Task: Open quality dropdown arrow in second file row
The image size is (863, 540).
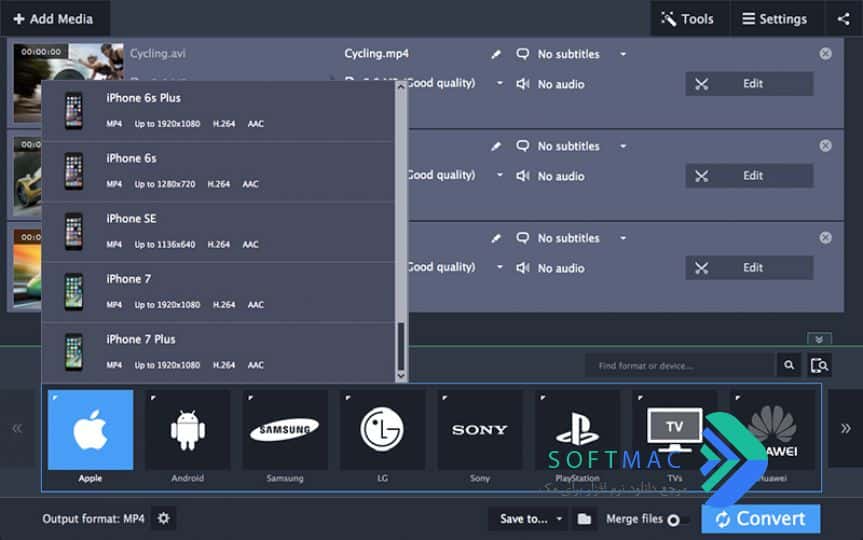Action: (x=500, y=175)
